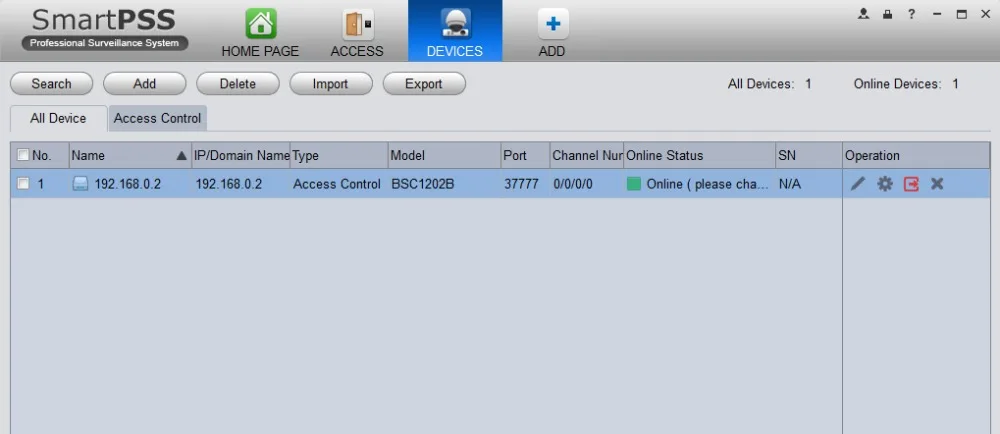1000x434 pixels.
Task: Delete device using the X icon
Action: (x=937, y=184)
